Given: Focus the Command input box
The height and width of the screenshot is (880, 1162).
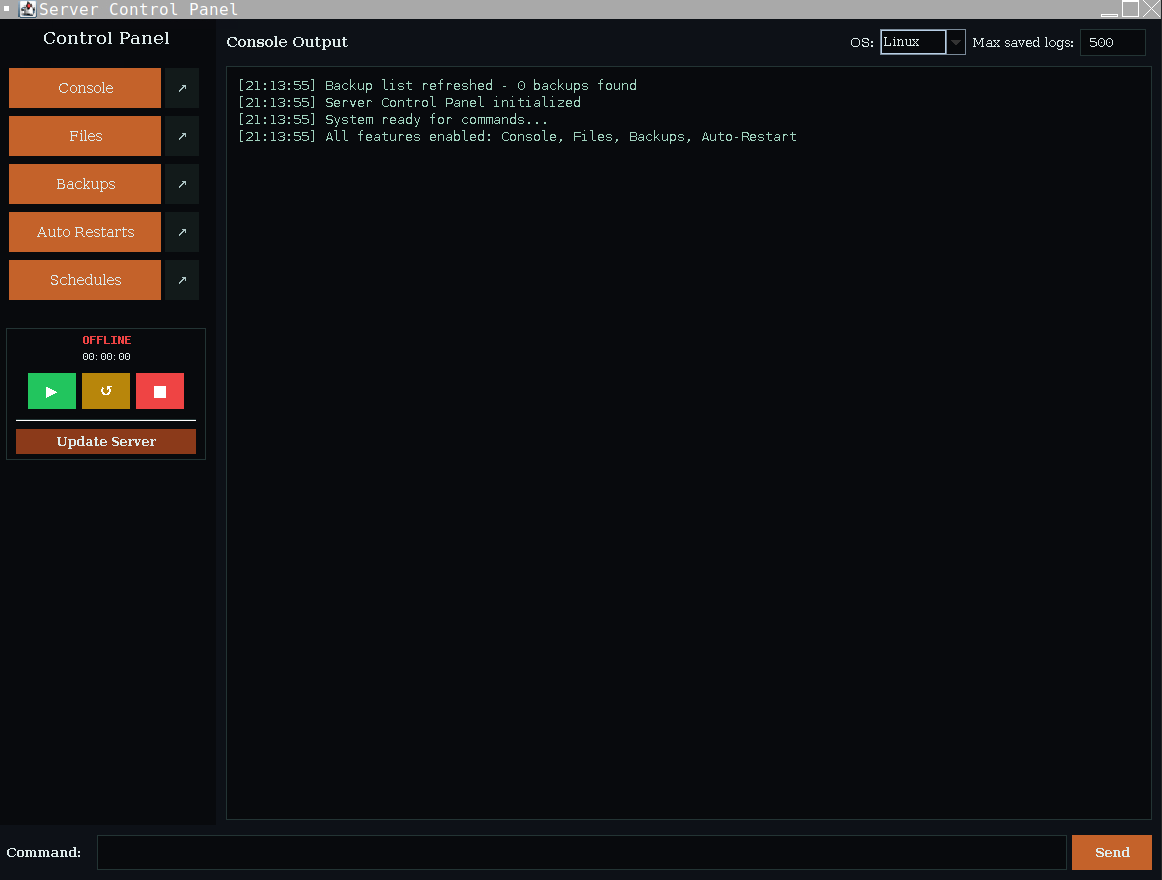Looking at the screenshot, I should coord(580,852).
